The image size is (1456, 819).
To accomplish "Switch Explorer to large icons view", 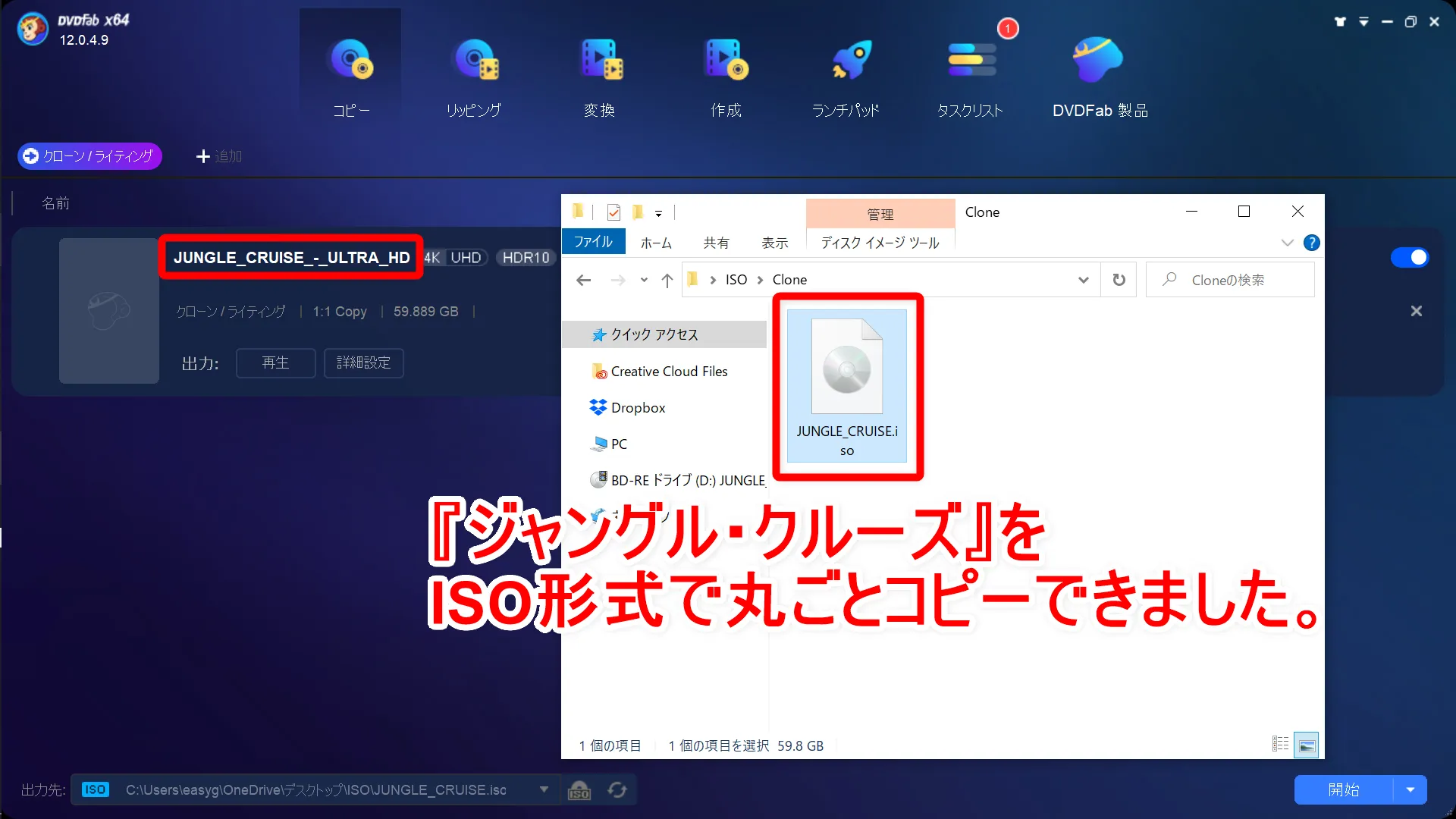I will tap(1307, 745).
